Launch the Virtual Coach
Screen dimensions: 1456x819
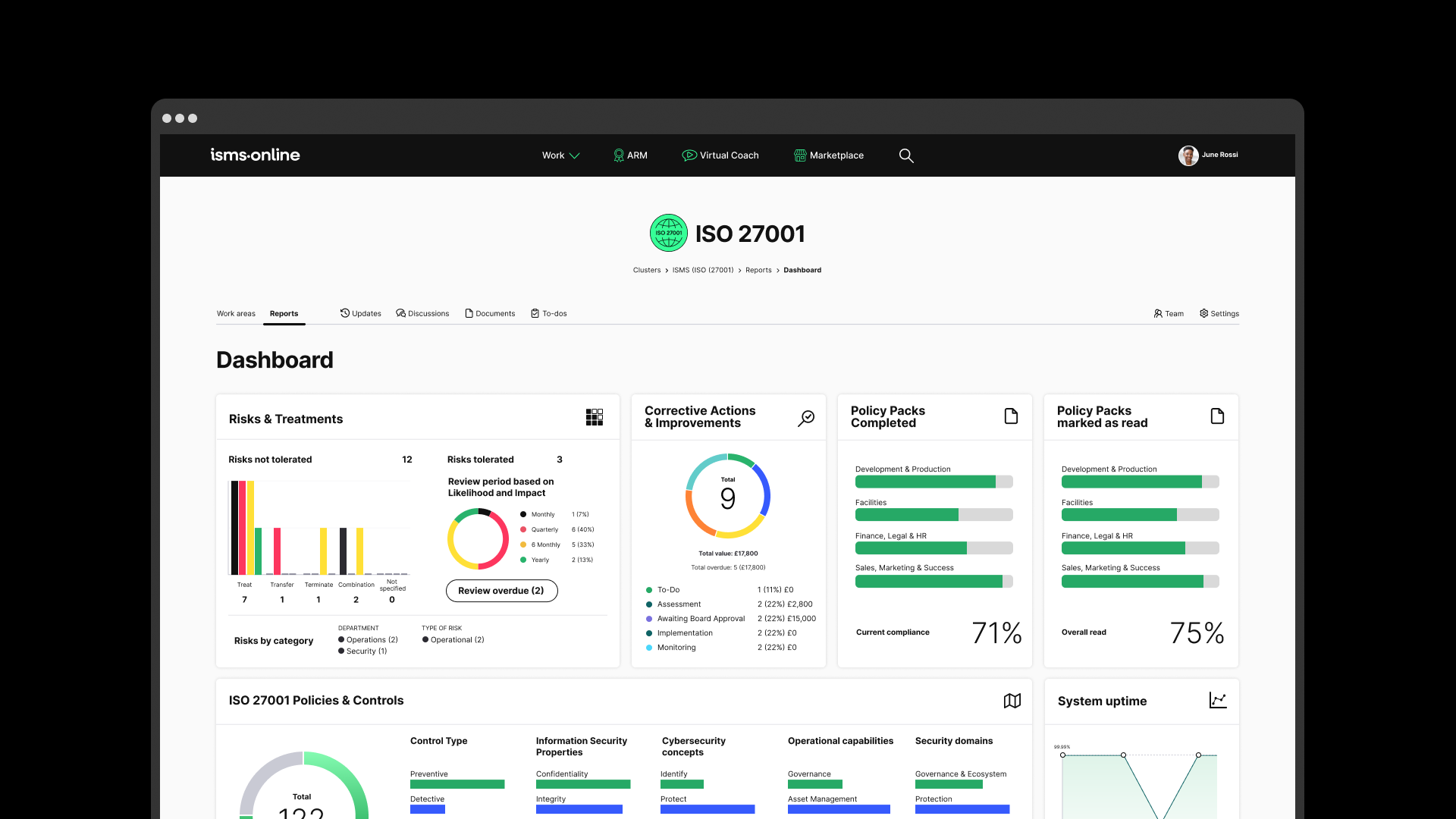[x=720, y=155]
